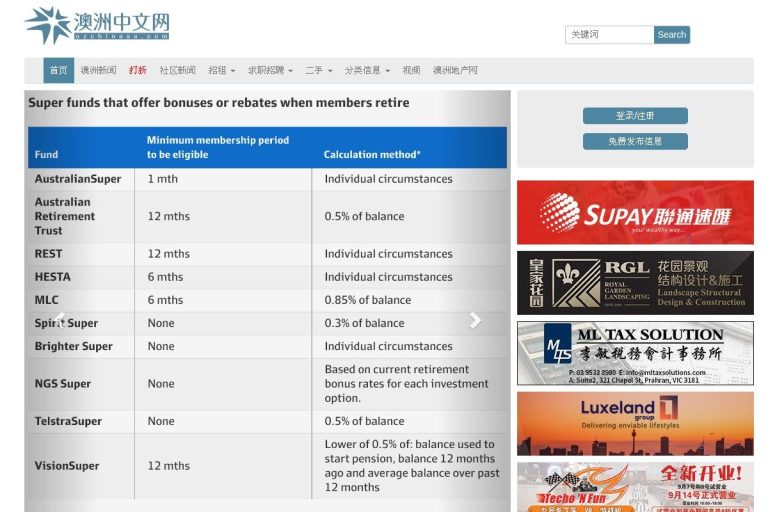Open the 社区新闻 menu item
The width and height of the screenshot is (768, 512).
pos(177,71)
